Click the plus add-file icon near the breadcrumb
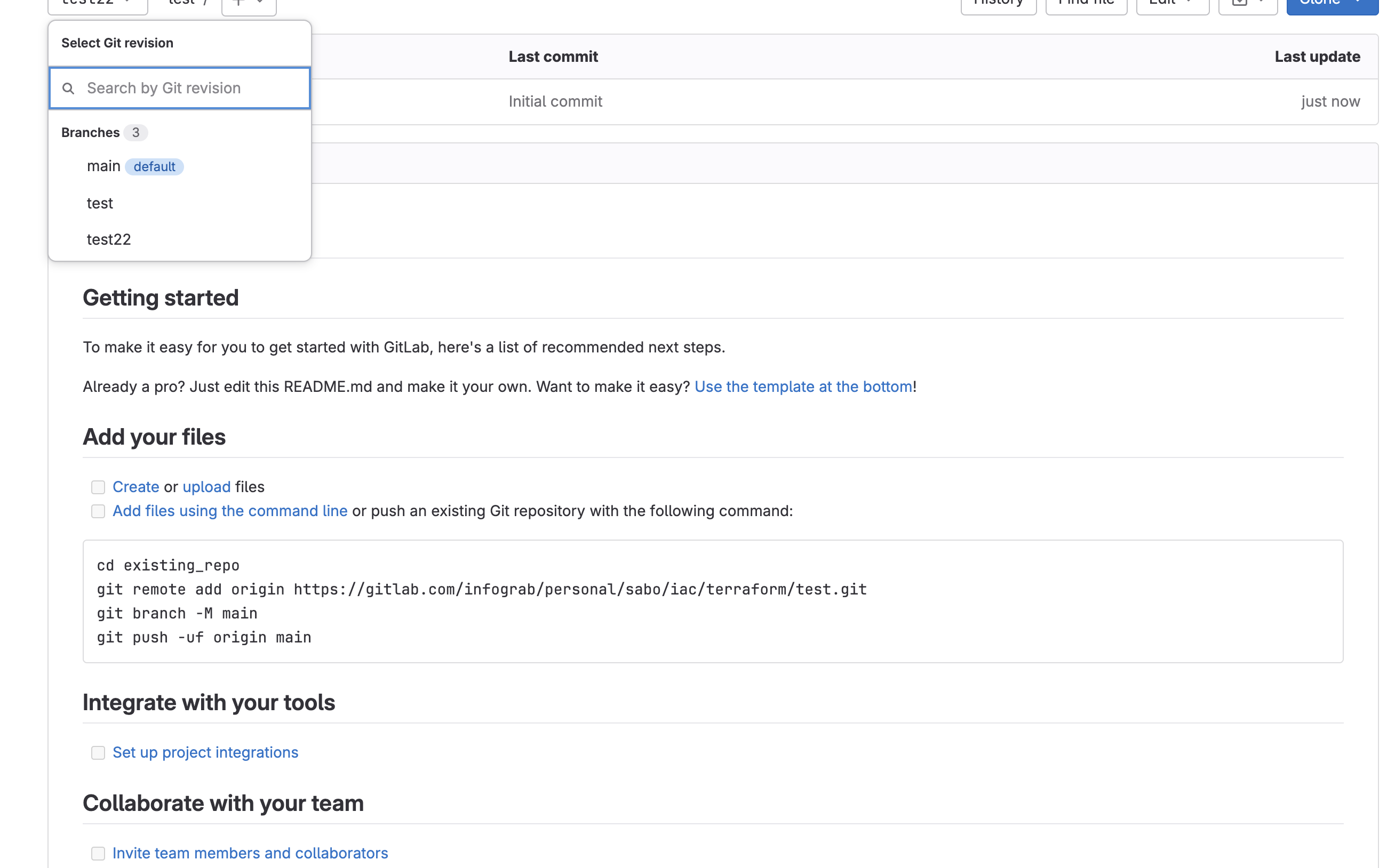The width and height of the screenshot is (1387, 868). tap(240, 3)
